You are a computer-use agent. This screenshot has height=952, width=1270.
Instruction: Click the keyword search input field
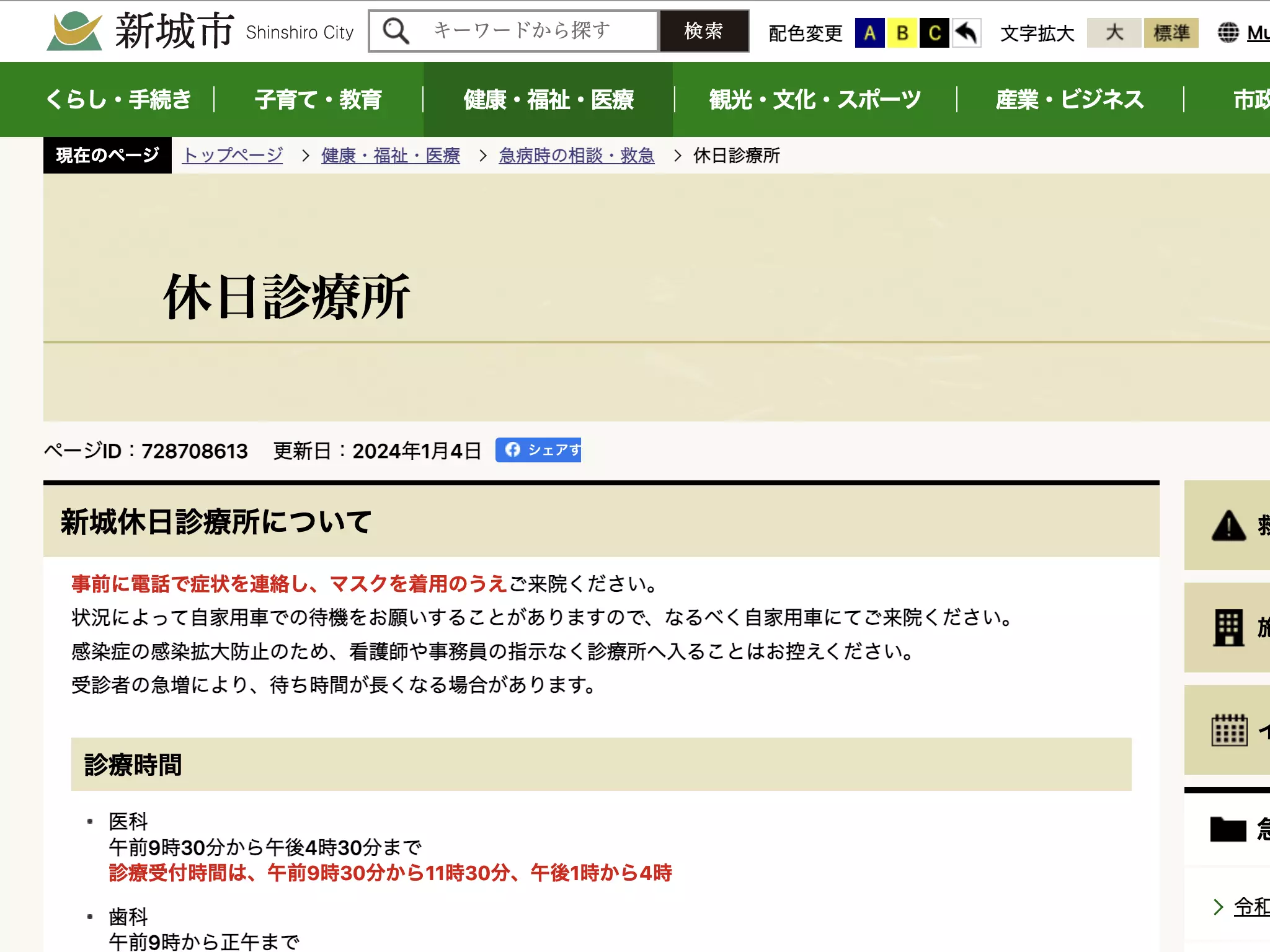(x=513, y=31)
